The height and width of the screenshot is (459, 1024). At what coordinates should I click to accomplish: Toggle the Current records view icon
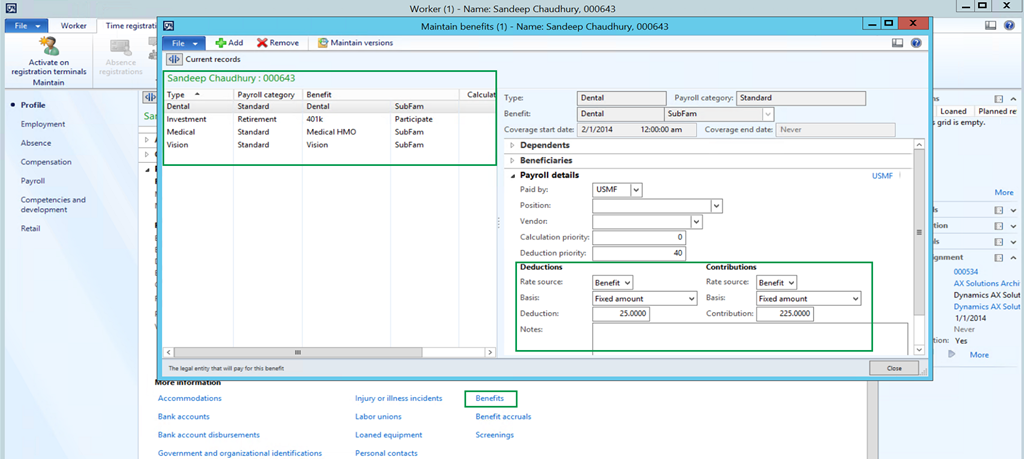pyautogui.click(x=172, y=60)
